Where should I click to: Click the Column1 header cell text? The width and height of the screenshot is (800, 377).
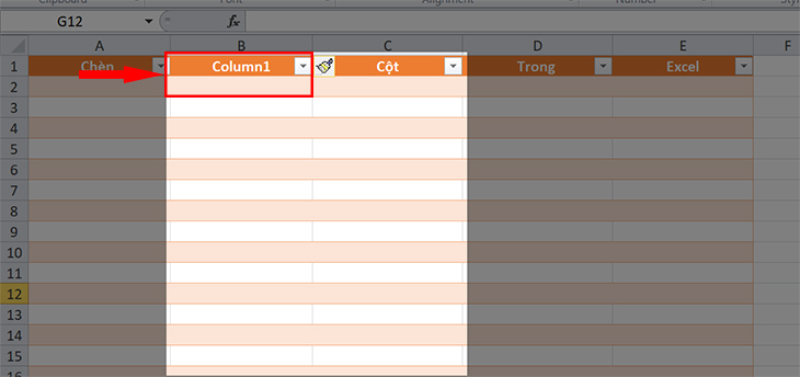241,66
